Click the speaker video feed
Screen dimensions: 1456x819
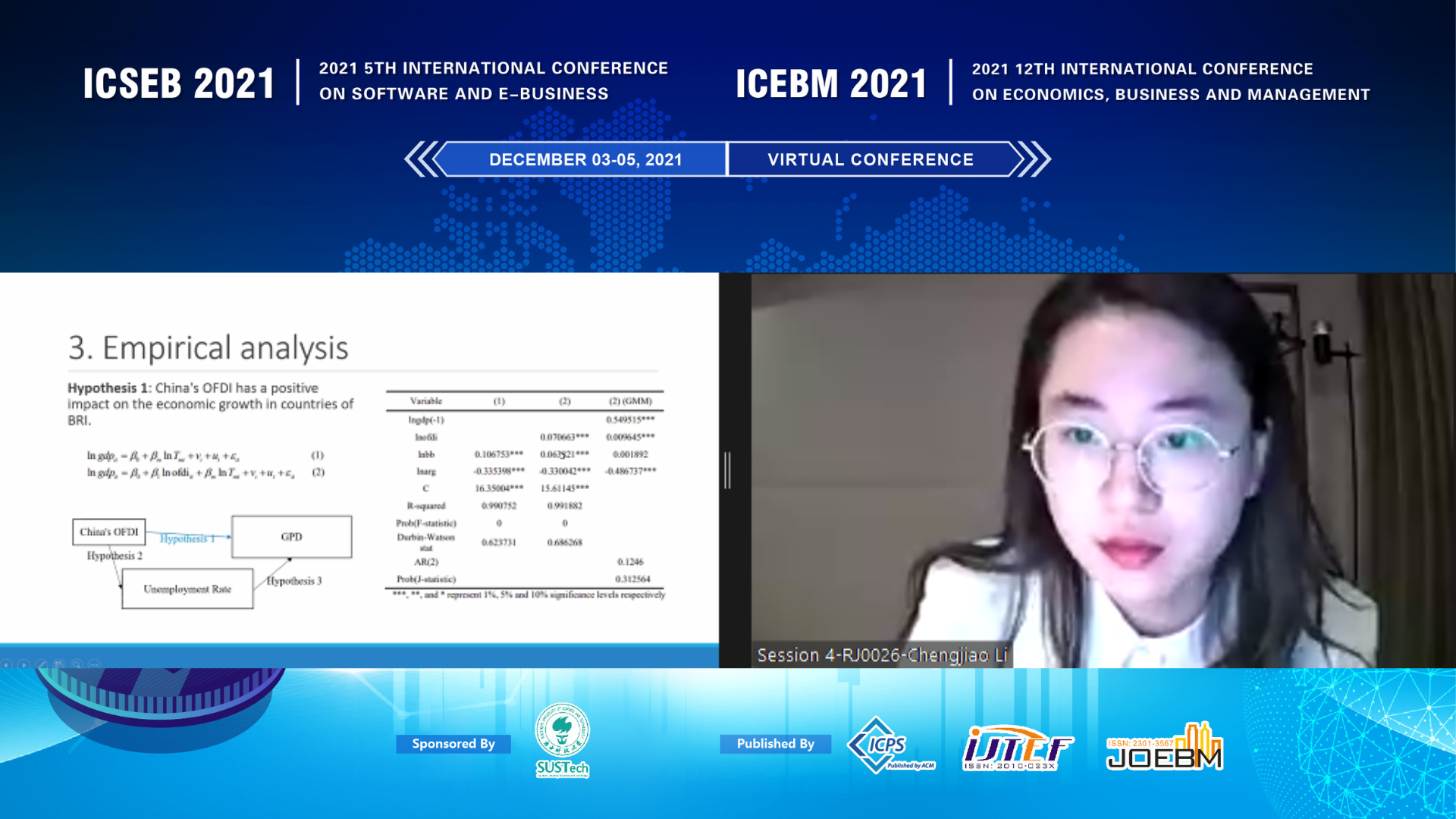(1103, 470)
